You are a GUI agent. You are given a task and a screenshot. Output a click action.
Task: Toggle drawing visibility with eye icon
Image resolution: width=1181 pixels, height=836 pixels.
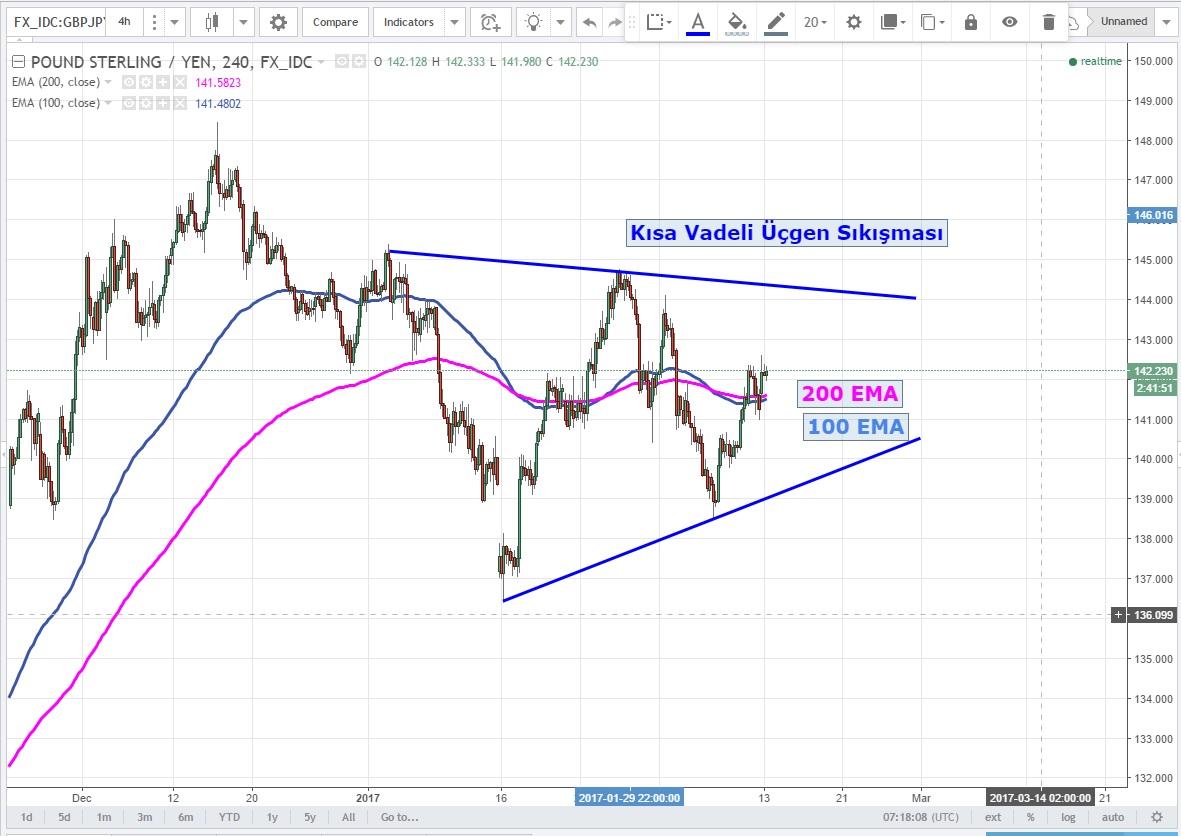pyautogui.click(x=1010, y=22)
